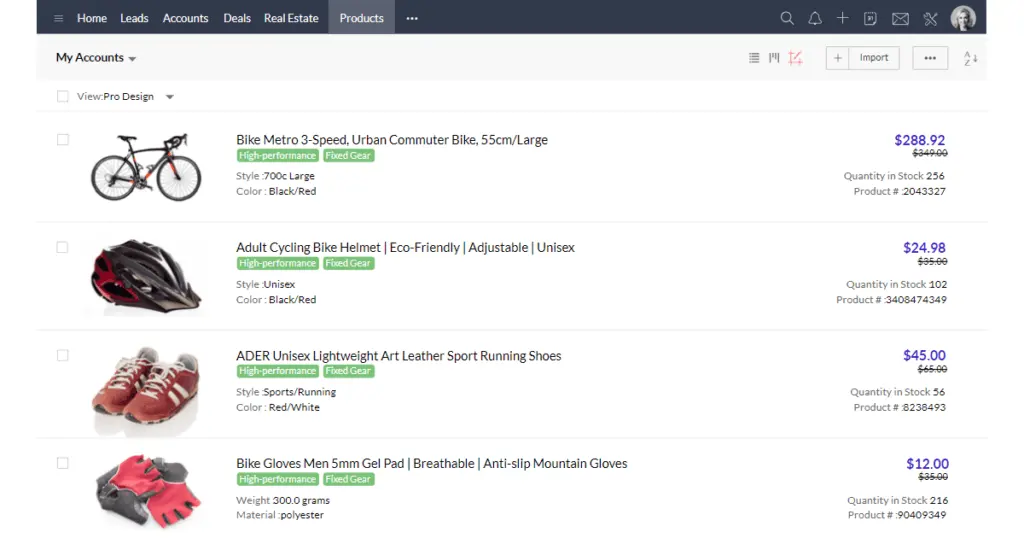Click the plus icon in the top bar

pos(842,18)
